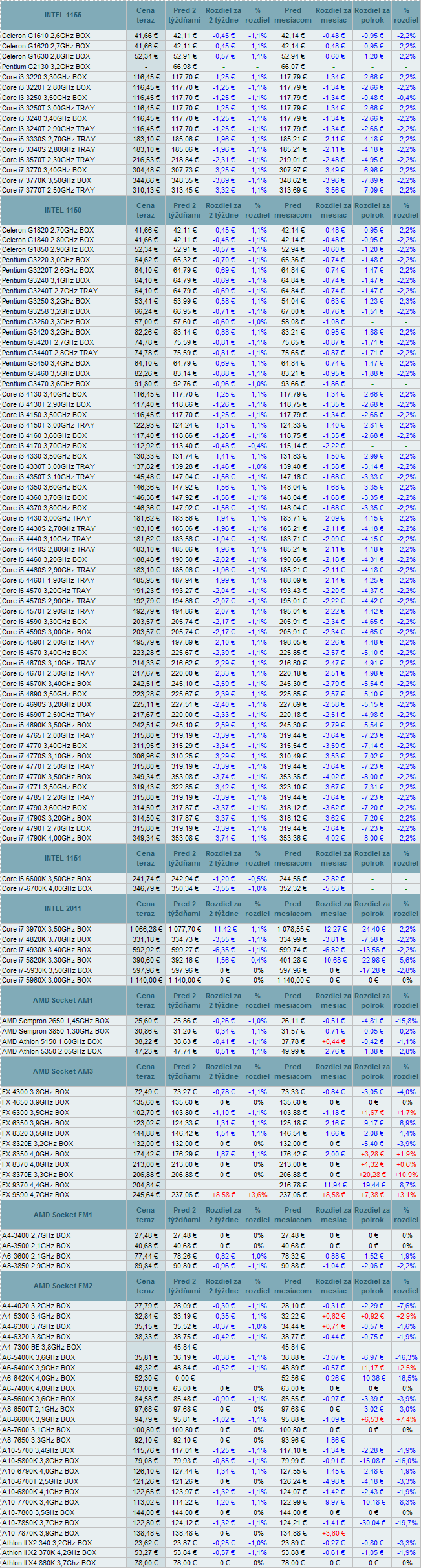The height and width of the screenshot is (1568, 421).
Task: Select row name AMD Sempron 2650 1,45GHz BOX
Action: (x=56, y=1021)
